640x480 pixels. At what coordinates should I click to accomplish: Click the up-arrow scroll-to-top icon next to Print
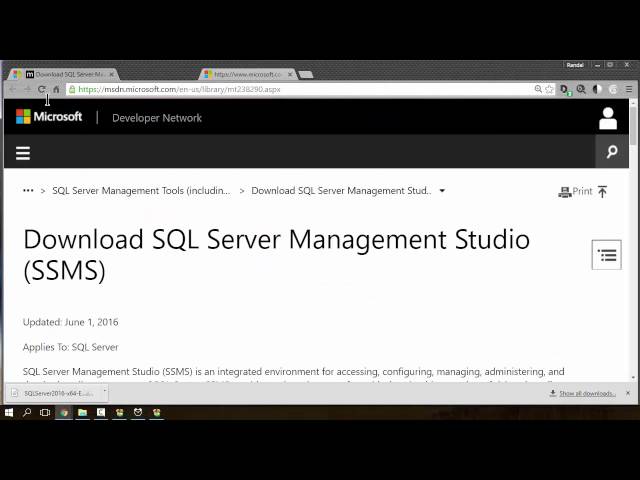point(602,191)
